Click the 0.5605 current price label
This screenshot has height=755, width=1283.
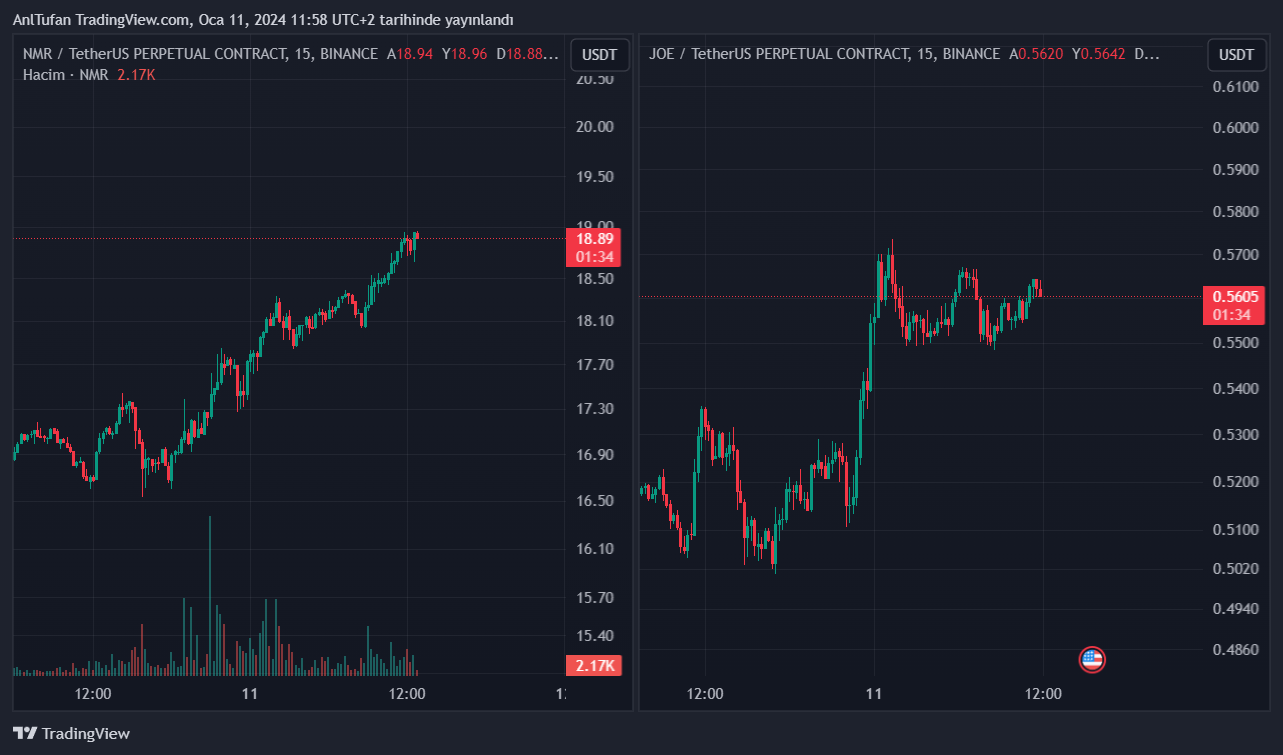[x=1232, y=296]
